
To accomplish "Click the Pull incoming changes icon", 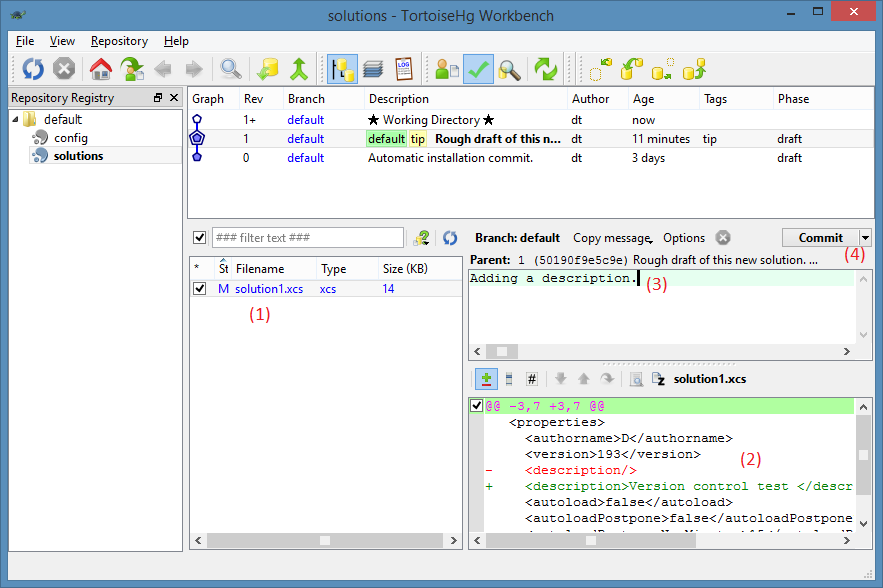I will pyautogui.click(x=631, y=69).
